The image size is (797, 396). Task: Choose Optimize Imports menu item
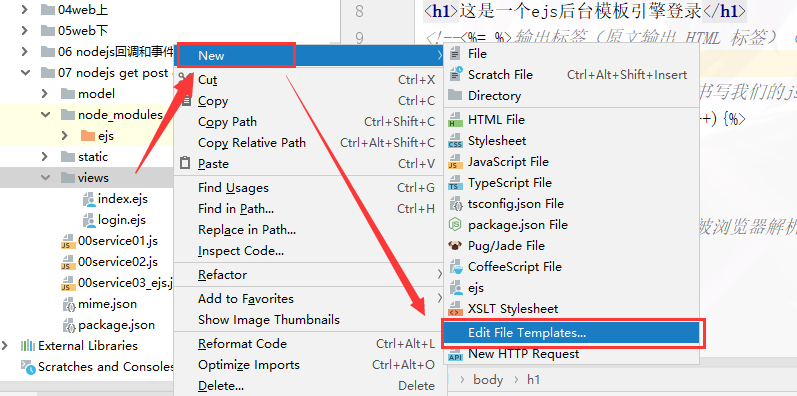click(x=310, y=365)
